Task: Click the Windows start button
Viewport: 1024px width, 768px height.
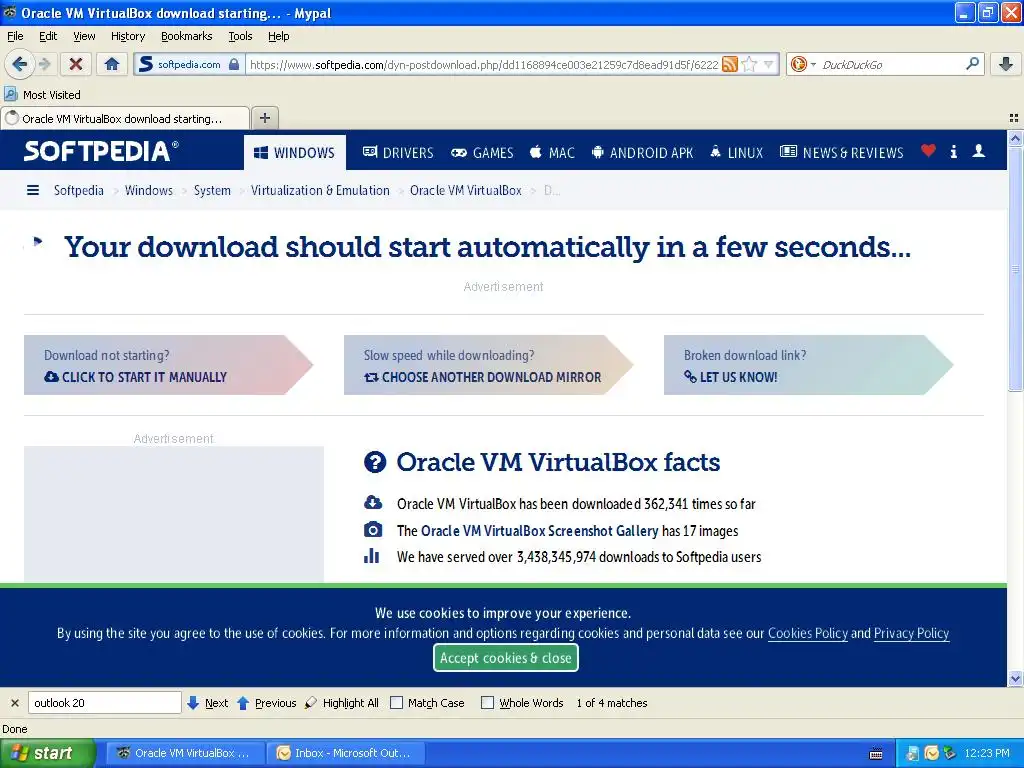Action: click(x=48, y=753)
